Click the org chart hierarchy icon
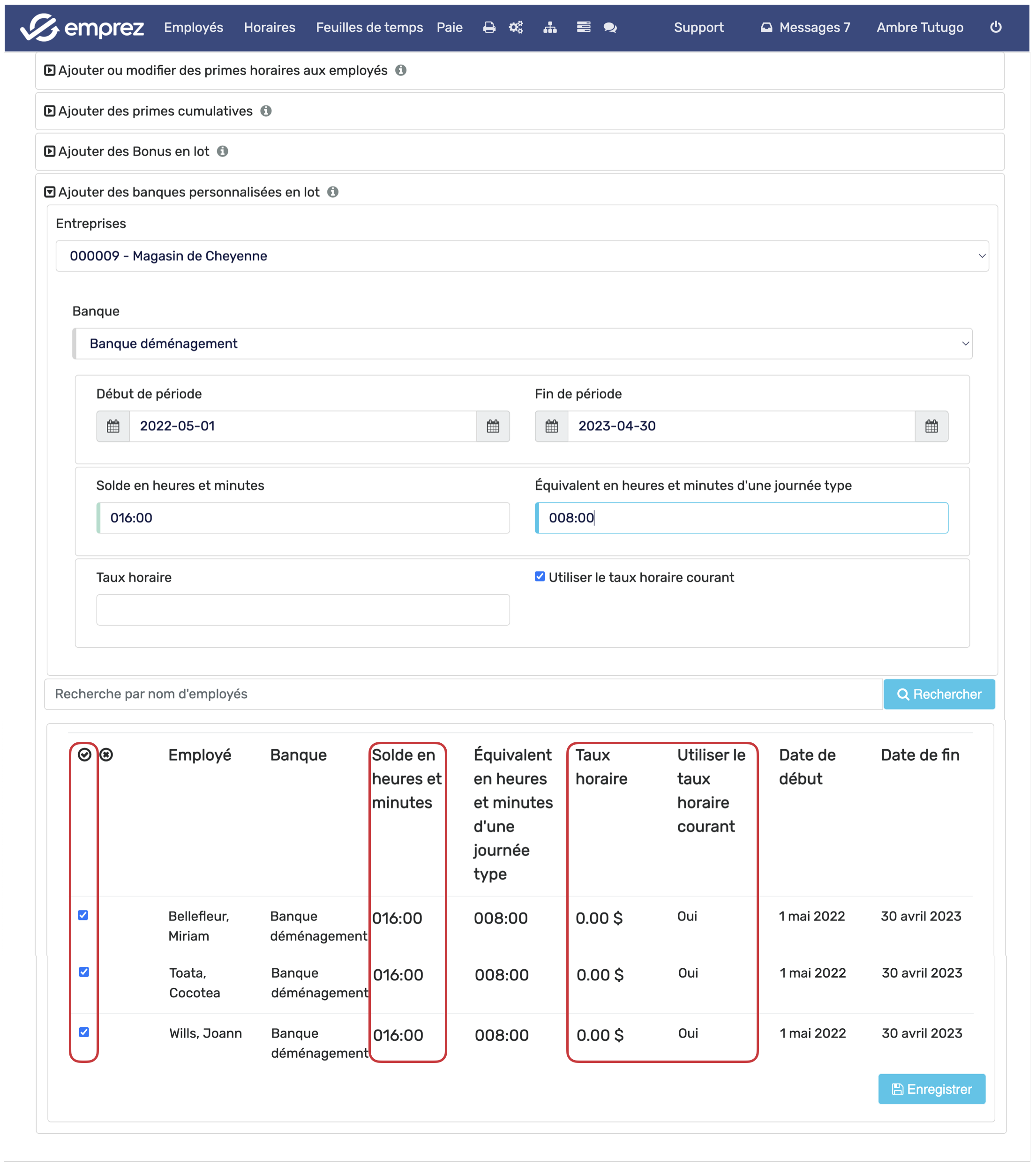 click(x=550, y=27)
